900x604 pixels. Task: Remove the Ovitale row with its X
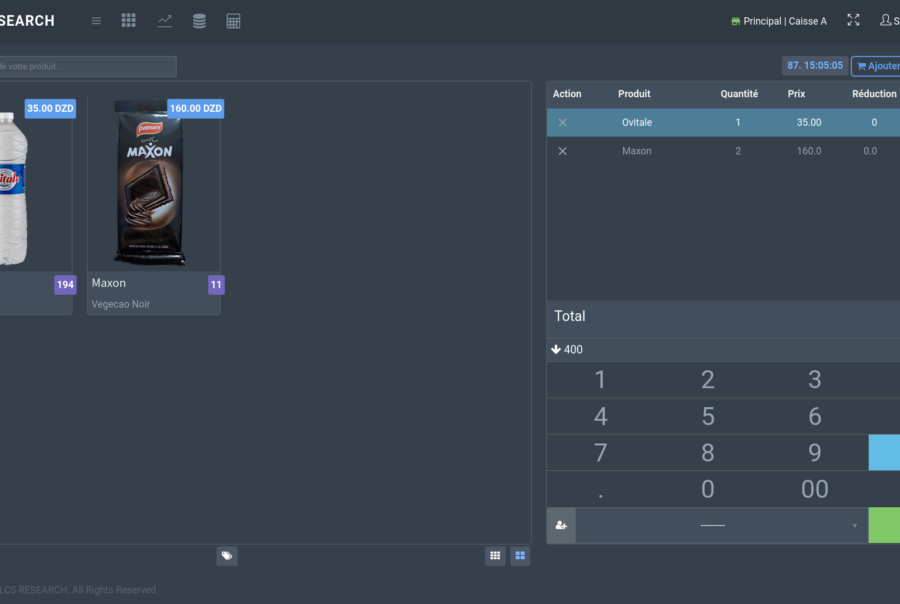click(562, 122)
